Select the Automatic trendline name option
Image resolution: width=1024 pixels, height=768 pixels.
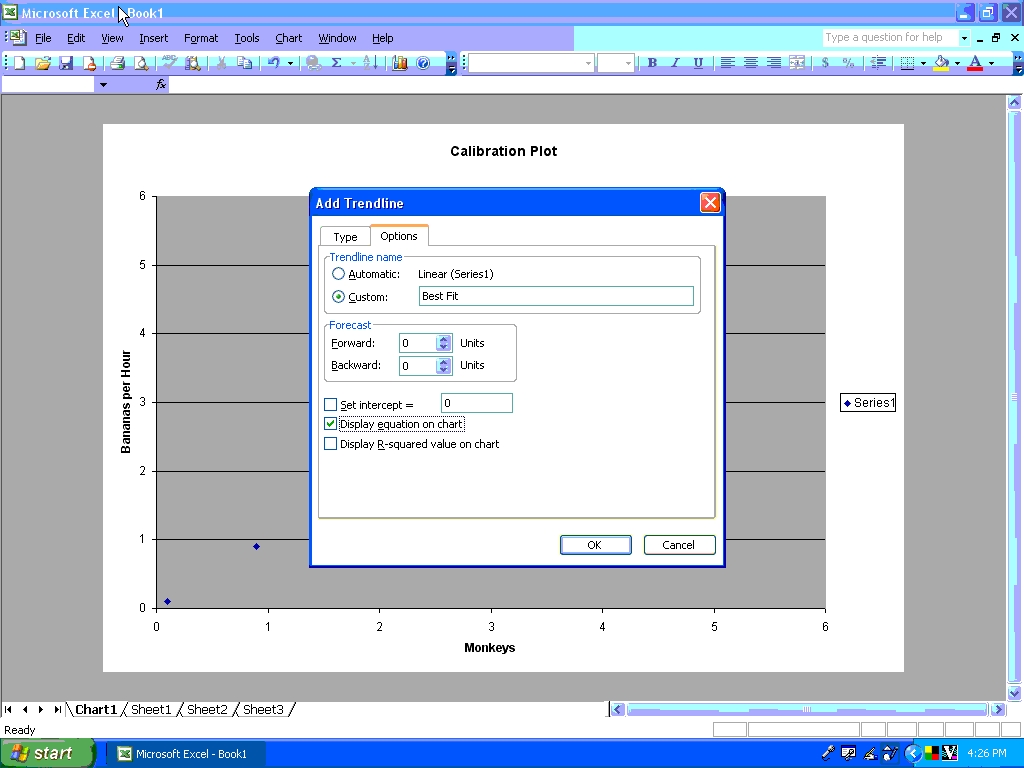[x=338, y=274]
